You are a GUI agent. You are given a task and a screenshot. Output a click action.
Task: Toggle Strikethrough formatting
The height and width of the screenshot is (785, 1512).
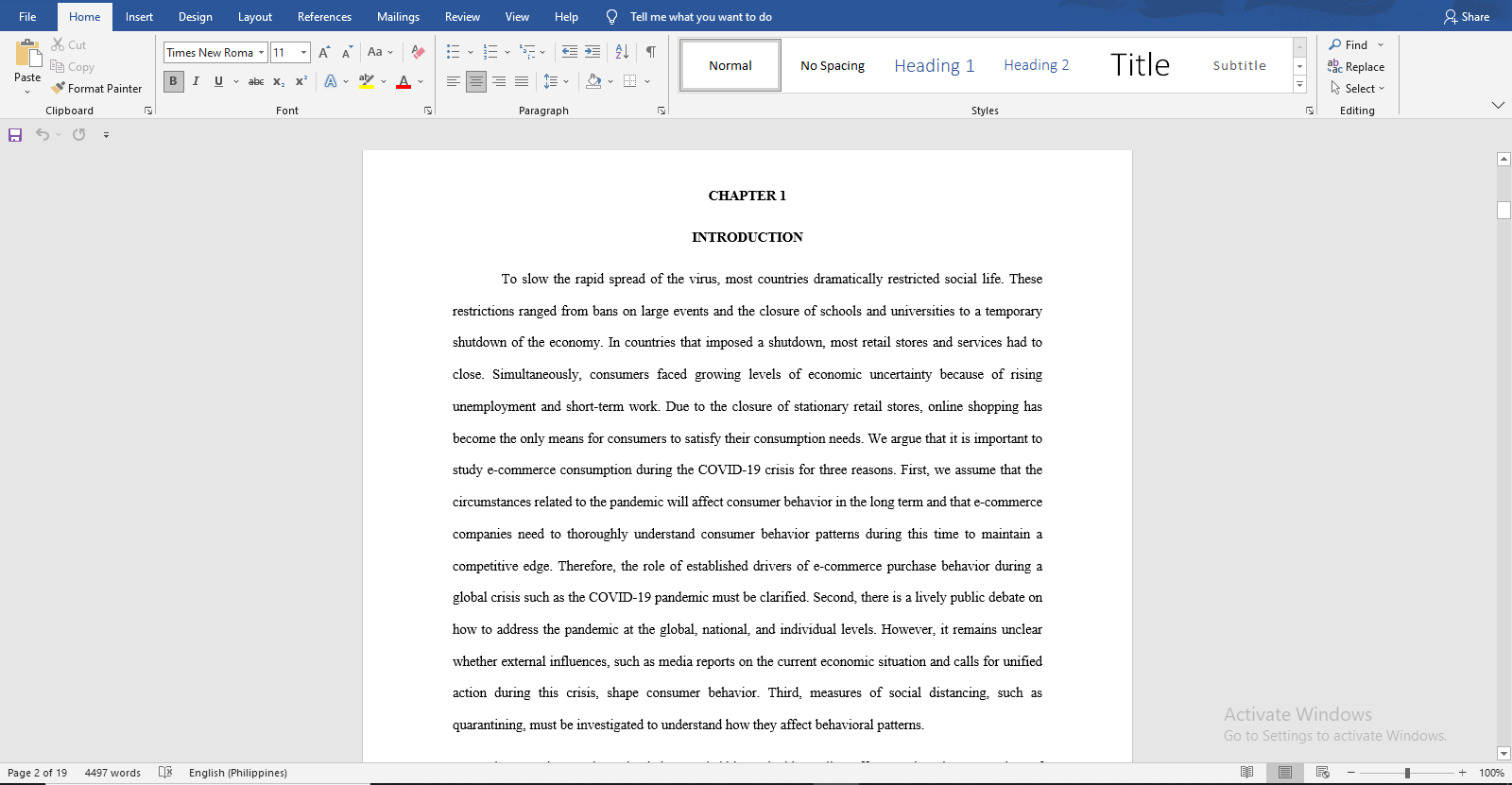tap(256, 81)
